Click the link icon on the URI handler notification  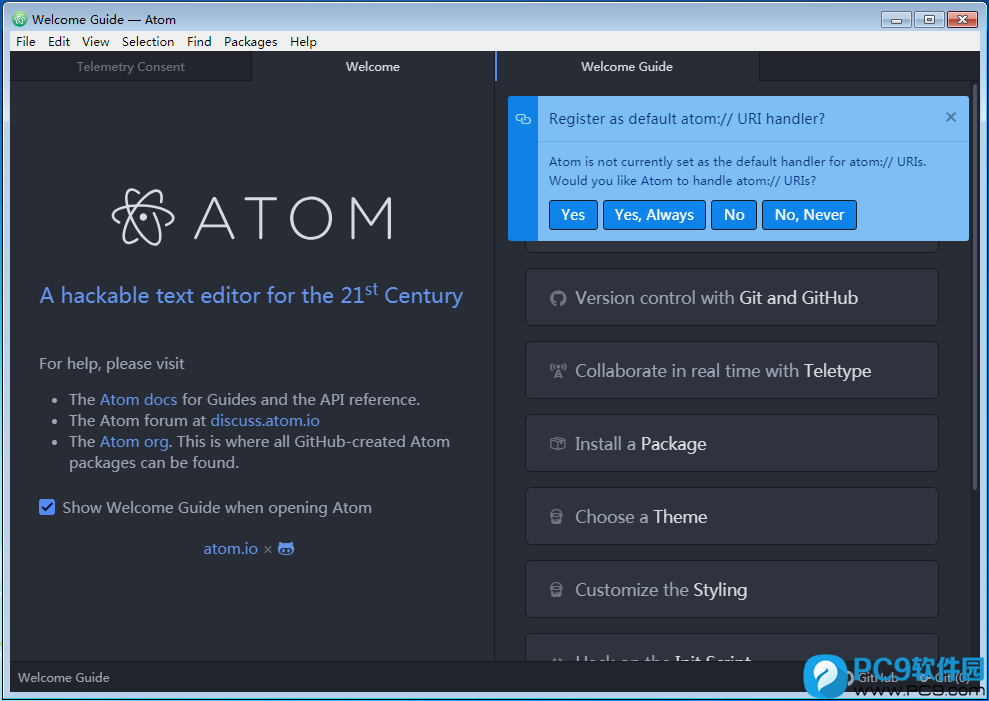[523, 119]
